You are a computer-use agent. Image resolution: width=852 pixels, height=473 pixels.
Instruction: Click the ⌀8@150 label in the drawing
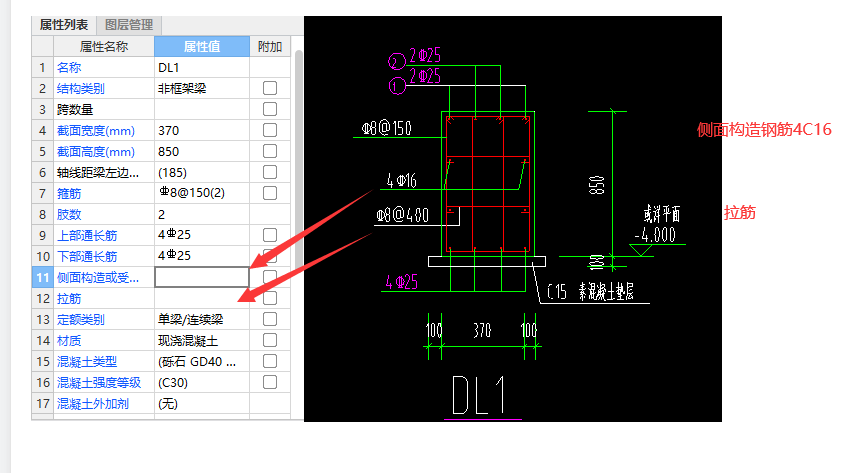point(387,128)
